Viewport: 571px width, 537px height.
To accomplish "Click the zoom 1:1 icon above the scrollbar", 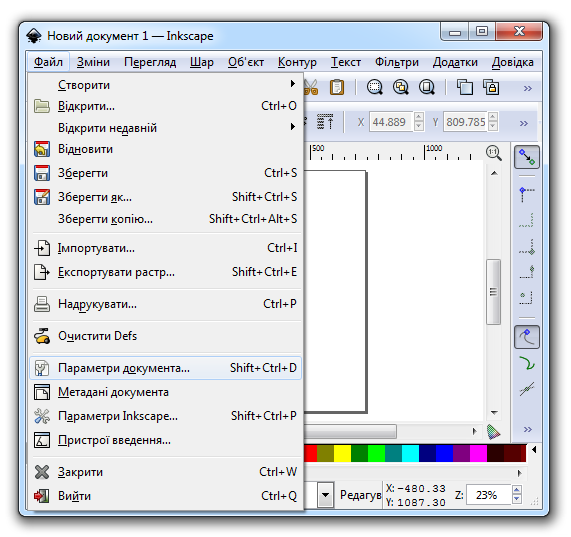I will 494,153.
